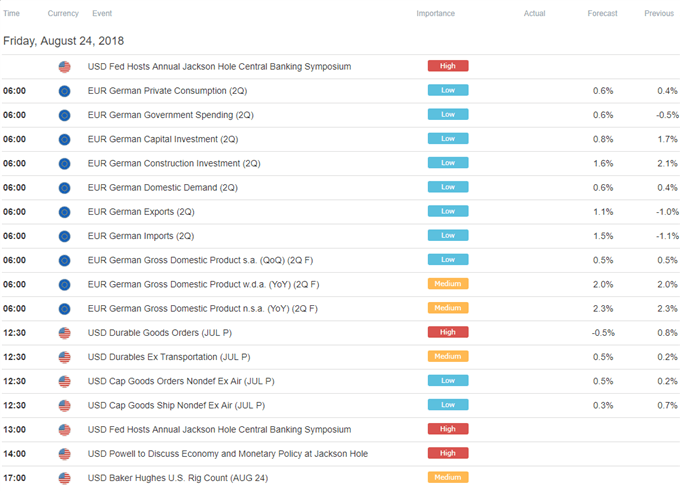The image size is (680, 491).
Task: Click Medium badge for German GDP n.s.a.
Action: pyautogui.click(x=448, y=308)
